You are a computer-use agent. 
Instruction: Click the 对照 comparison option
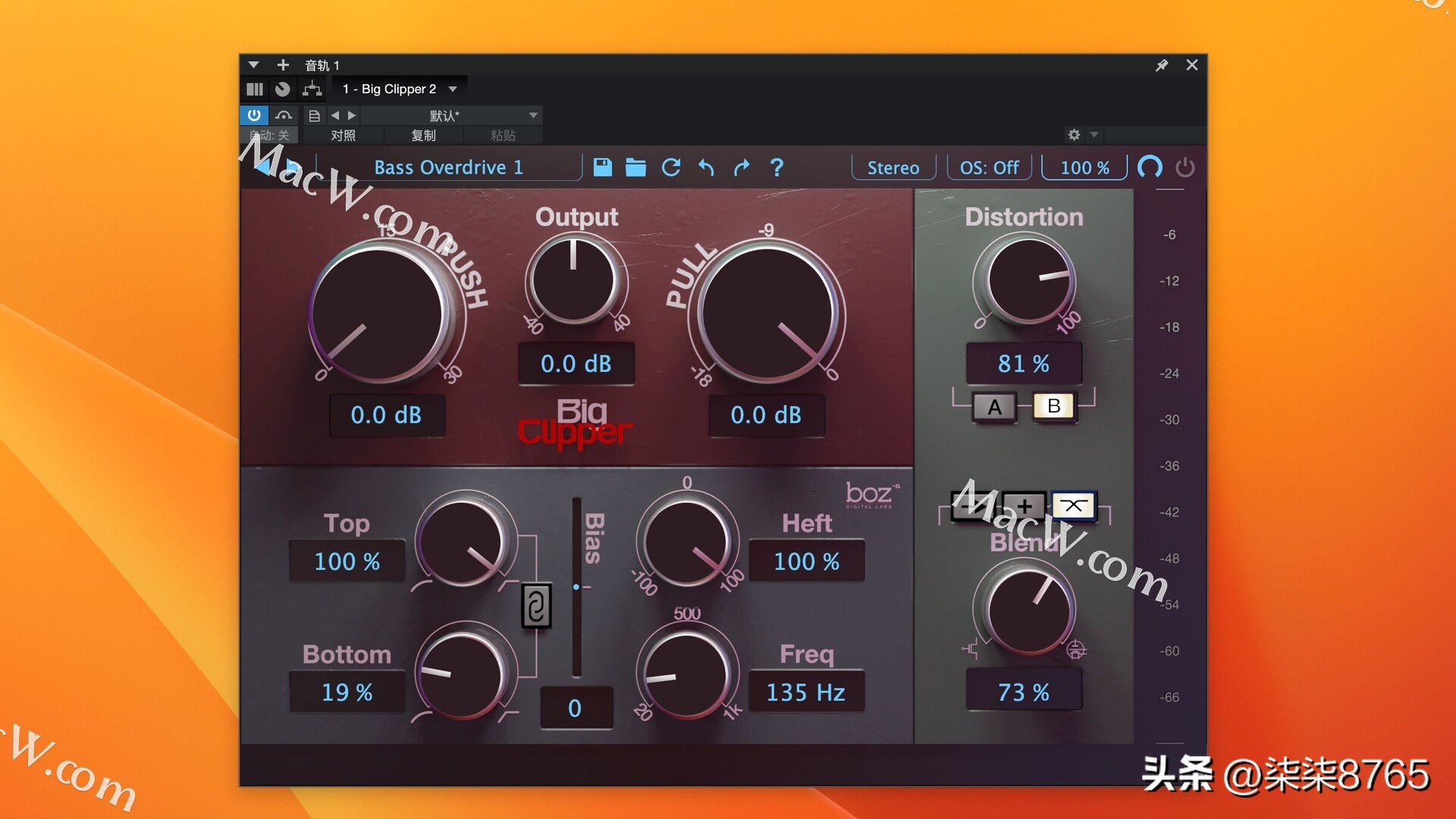[x=345, y=135]
